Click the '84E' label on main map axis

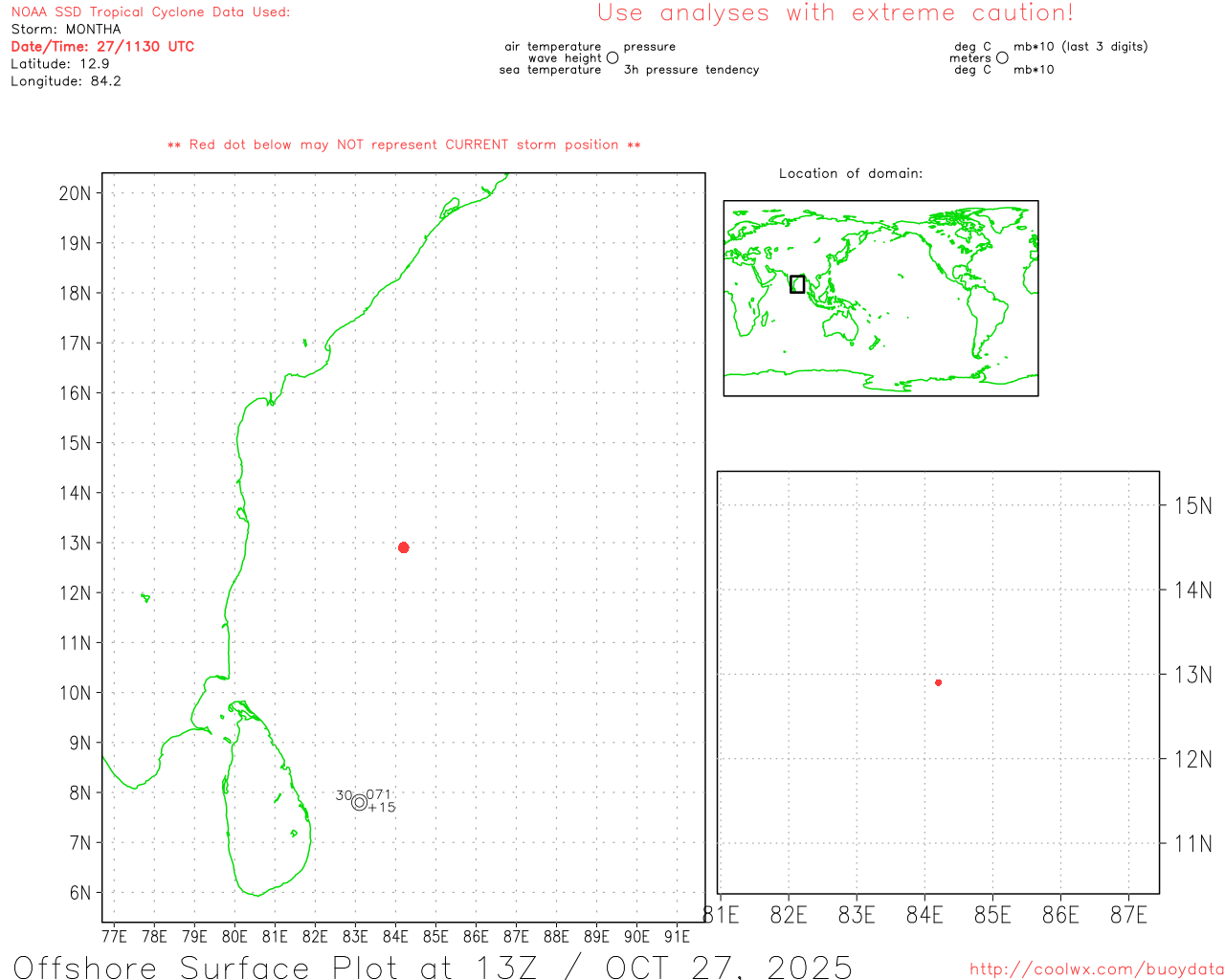tap(395, 936)
